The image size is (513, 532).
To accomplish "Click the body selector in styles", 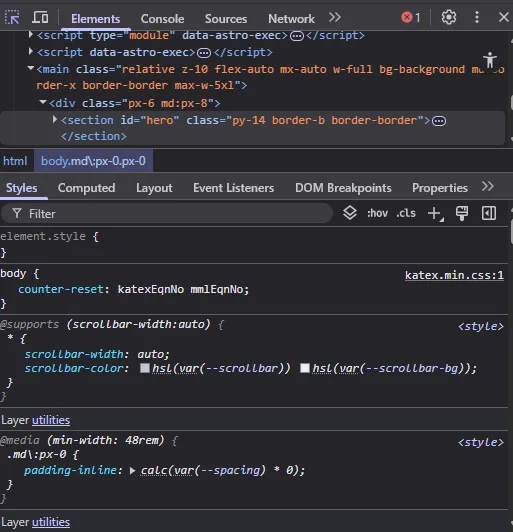I will (13, 273).
